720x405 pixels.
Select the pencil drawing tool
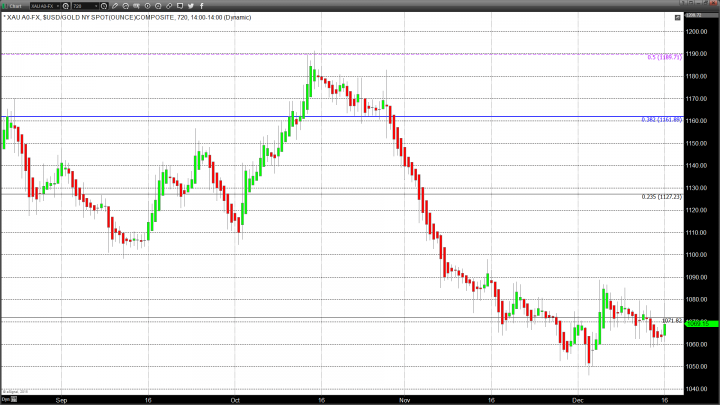click(x=115, y=6)
